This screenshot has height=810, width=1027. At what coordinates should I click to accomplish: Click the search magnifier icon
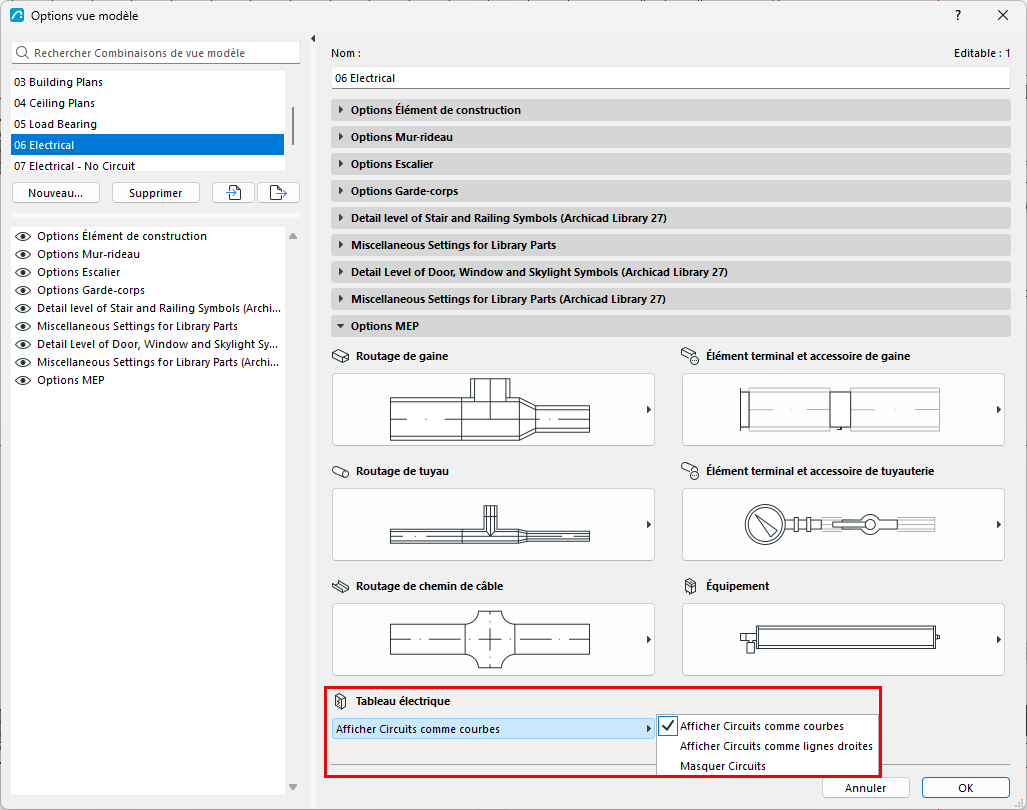coord(22,53)
